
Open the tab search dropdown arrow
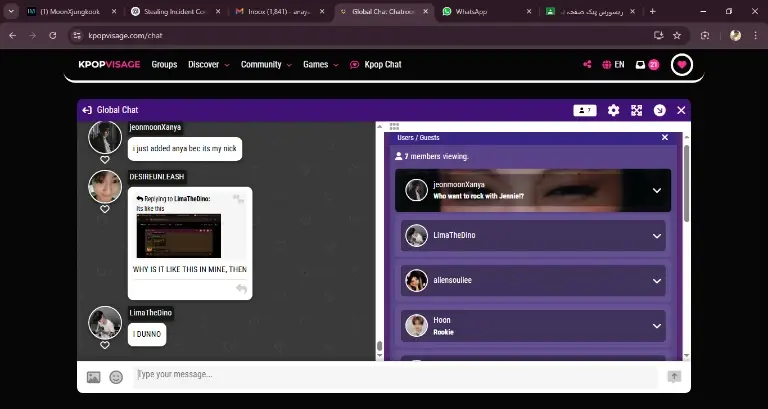(x=11, y=11)
